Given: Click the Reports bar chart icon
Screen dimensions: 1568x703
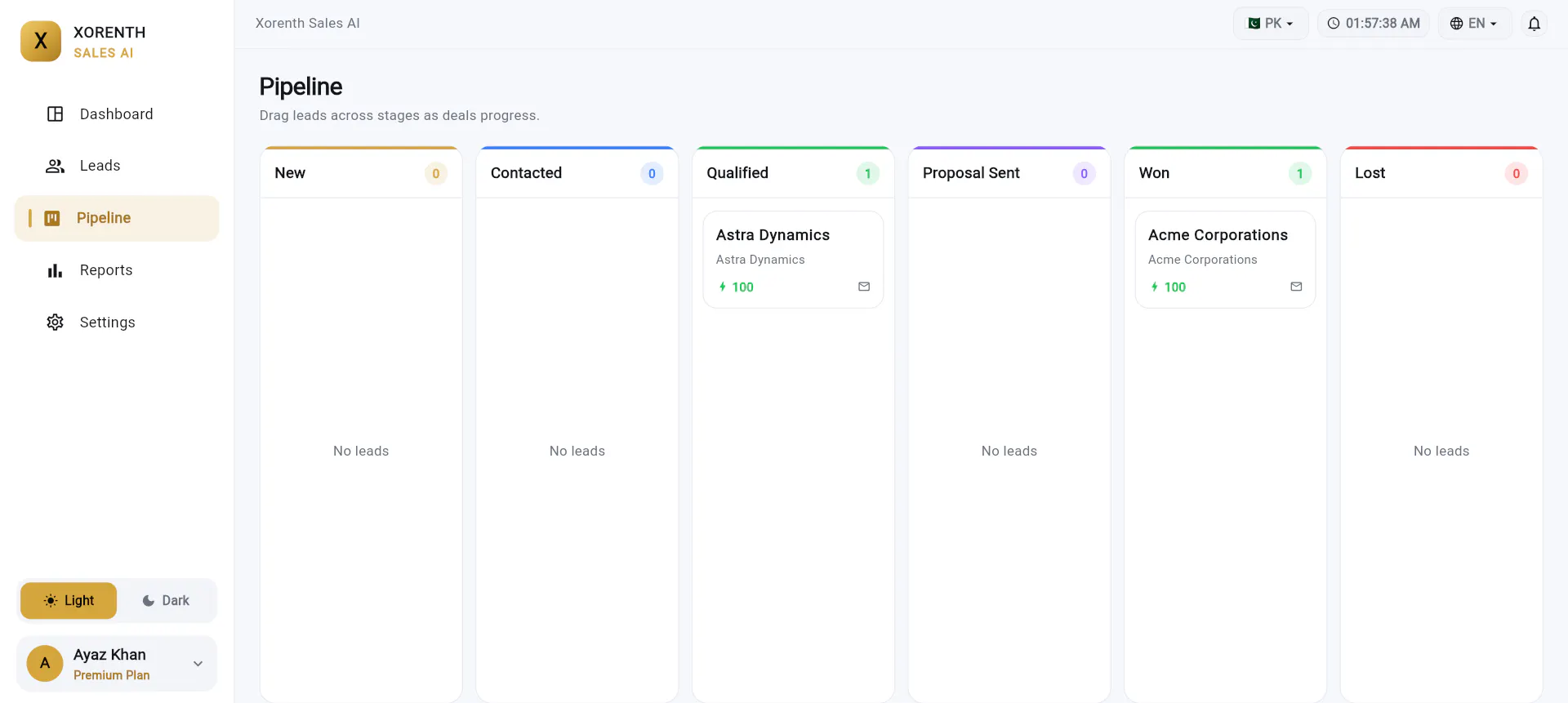Looking at the screenshot, I should tap(55, 270).
